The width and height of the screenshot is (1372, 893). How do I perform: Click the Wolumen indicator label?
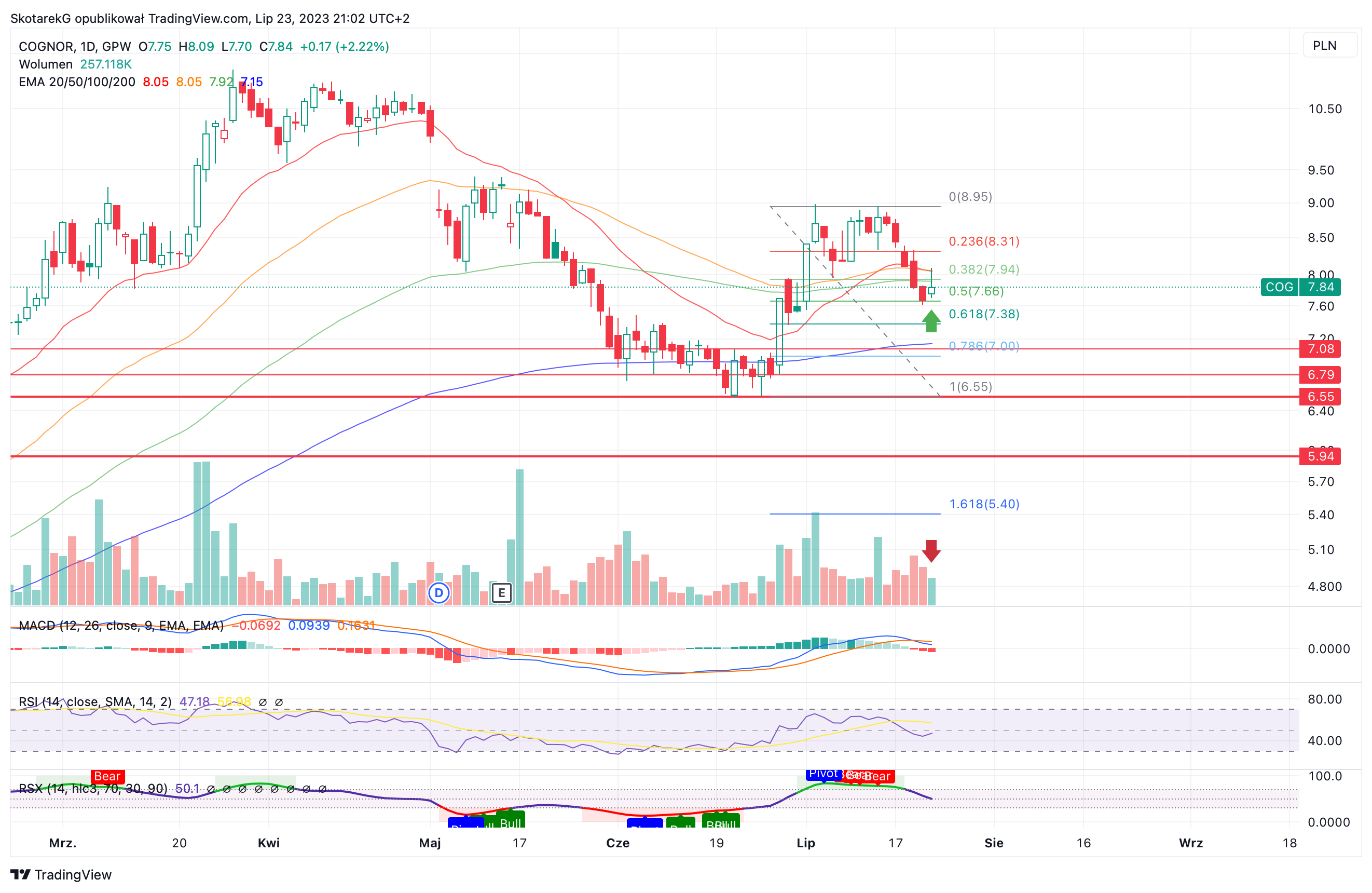coord(46,64)
